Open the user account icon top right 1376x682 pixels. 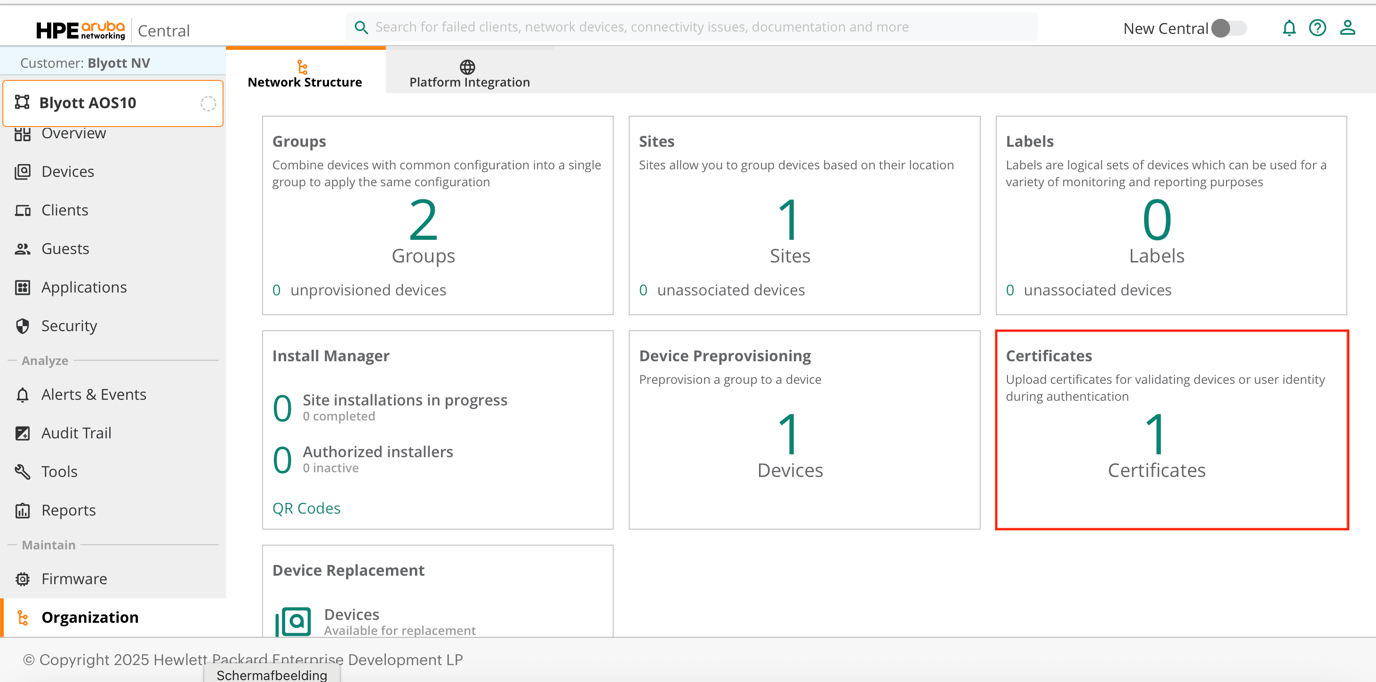[x=1347, y=27]
